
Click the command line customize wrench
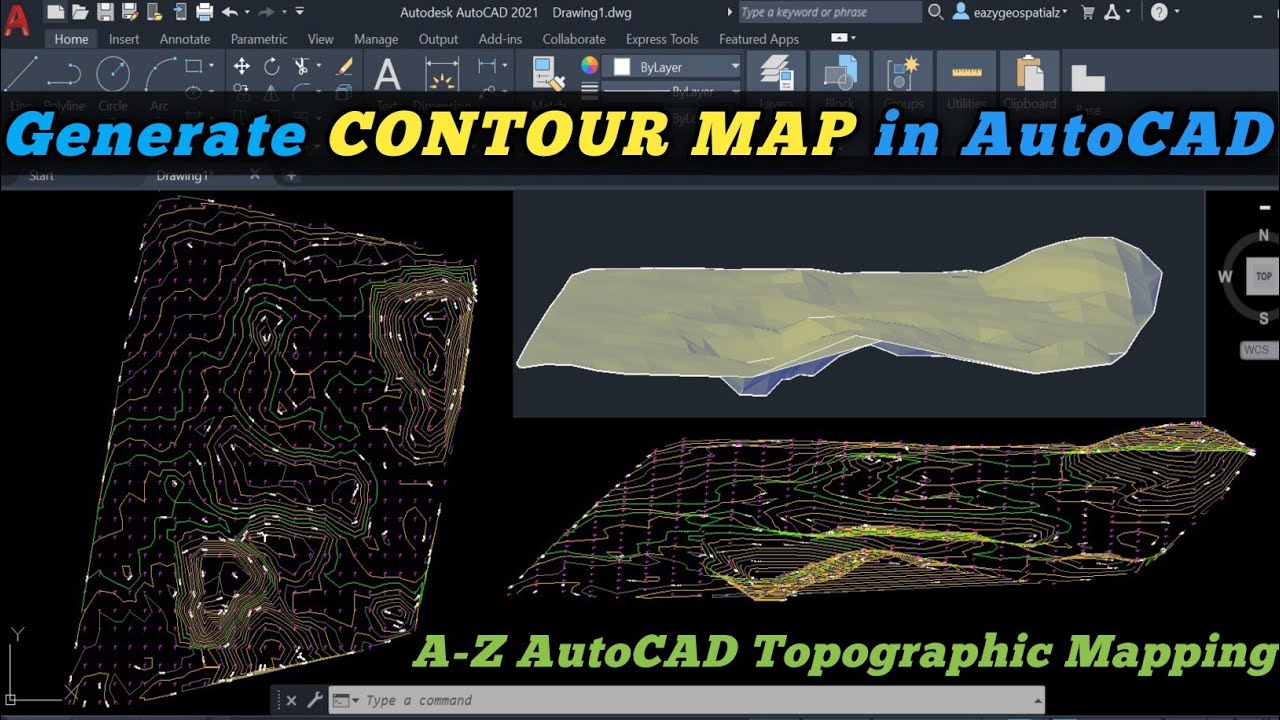(314, 700)
